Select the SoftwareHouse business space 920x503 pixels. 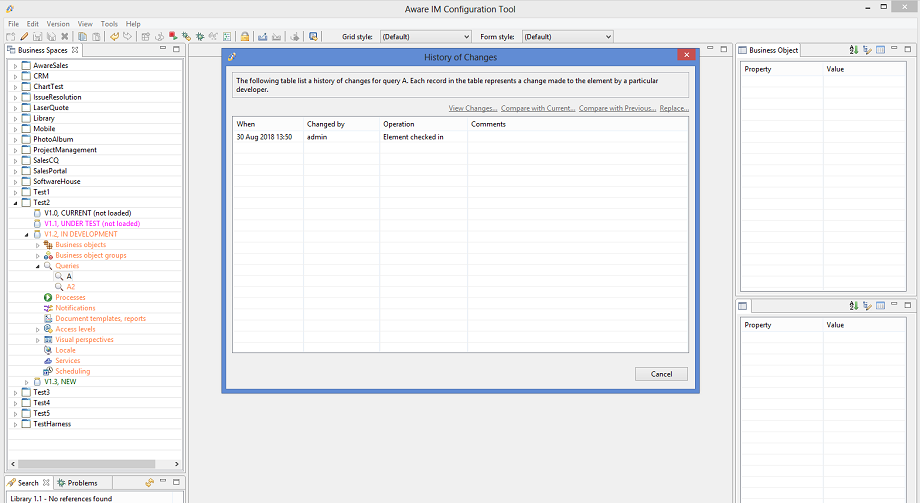(x=56, y=181)
